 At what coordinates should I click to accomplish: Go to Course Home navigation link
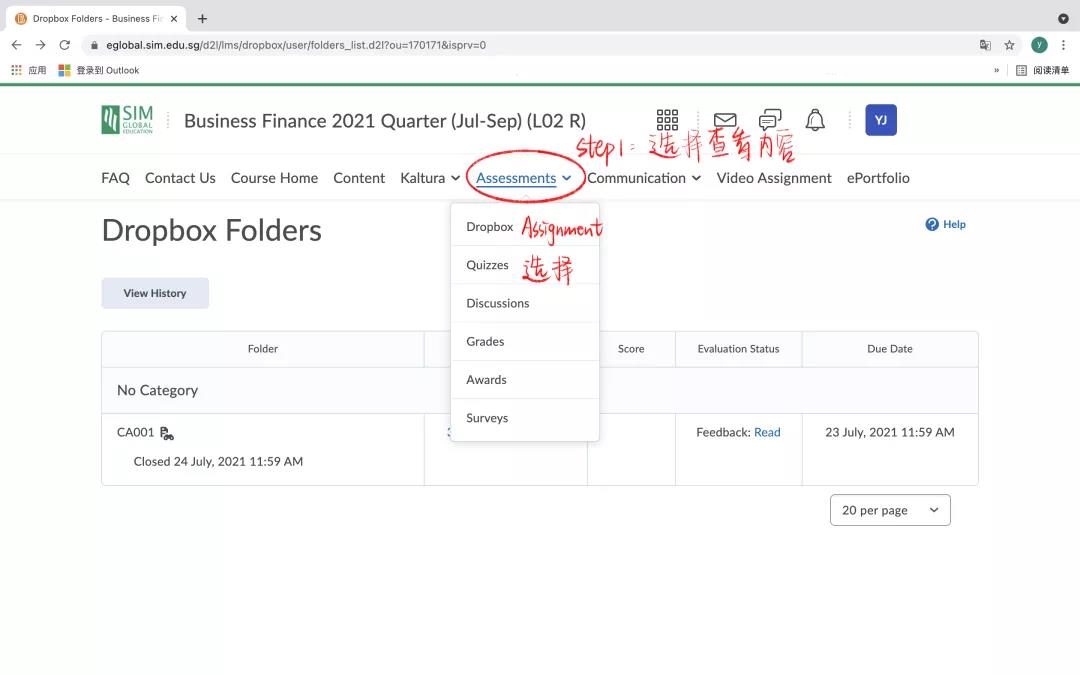coord(274,178)
